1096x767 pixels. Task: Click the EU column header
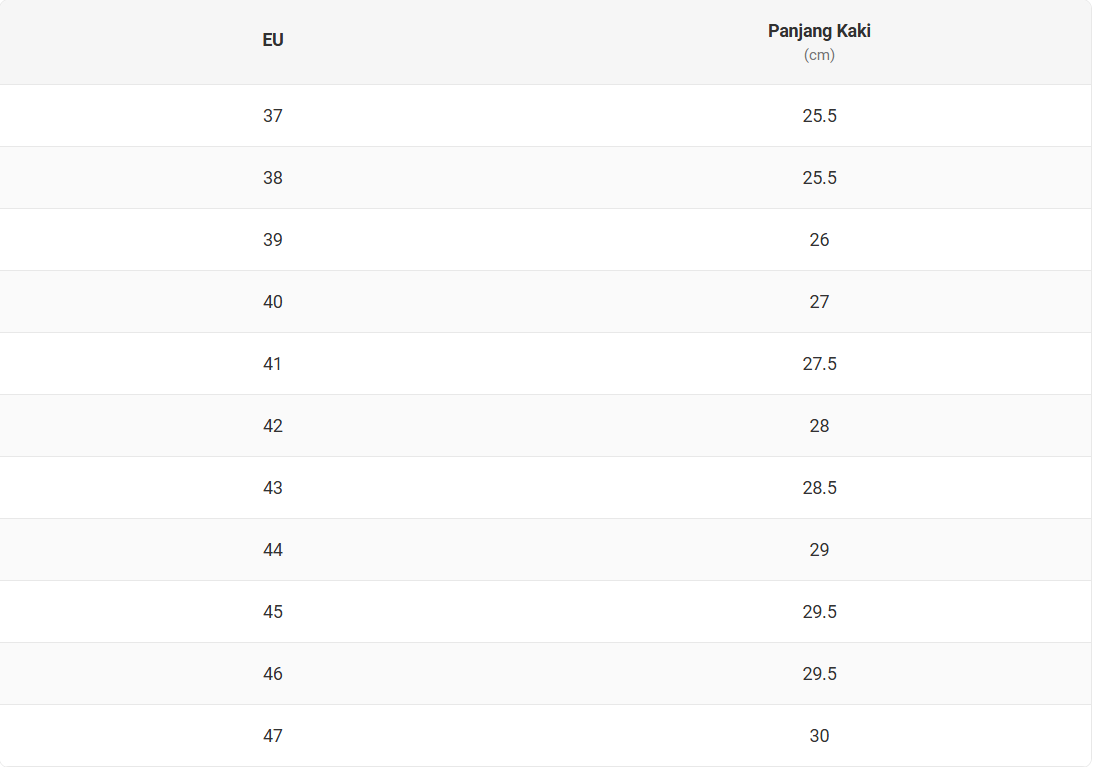273,40
